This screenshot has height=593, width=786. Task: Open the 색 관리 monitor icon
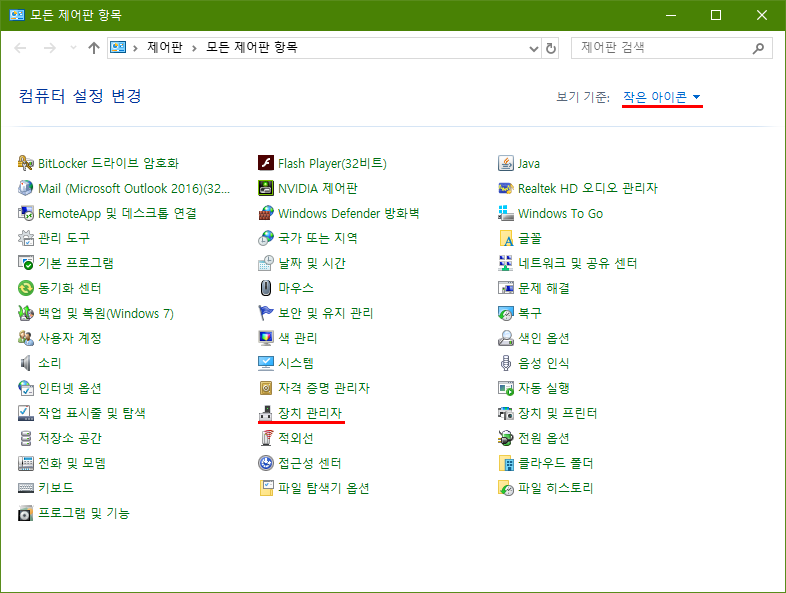[266, 338]
